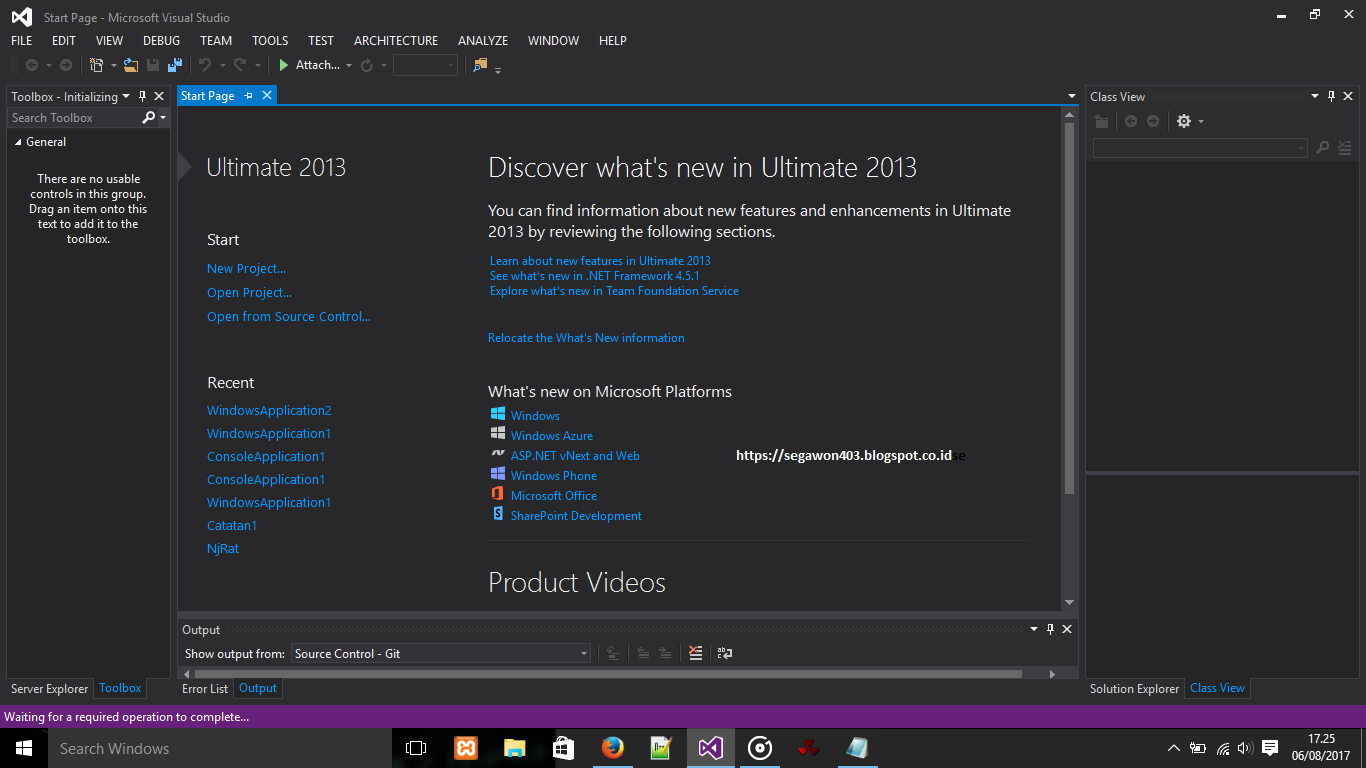The width and height of the screenshot is (1366, 768).
Task: Open the 'Show output from' combo box
Action: 441,653
